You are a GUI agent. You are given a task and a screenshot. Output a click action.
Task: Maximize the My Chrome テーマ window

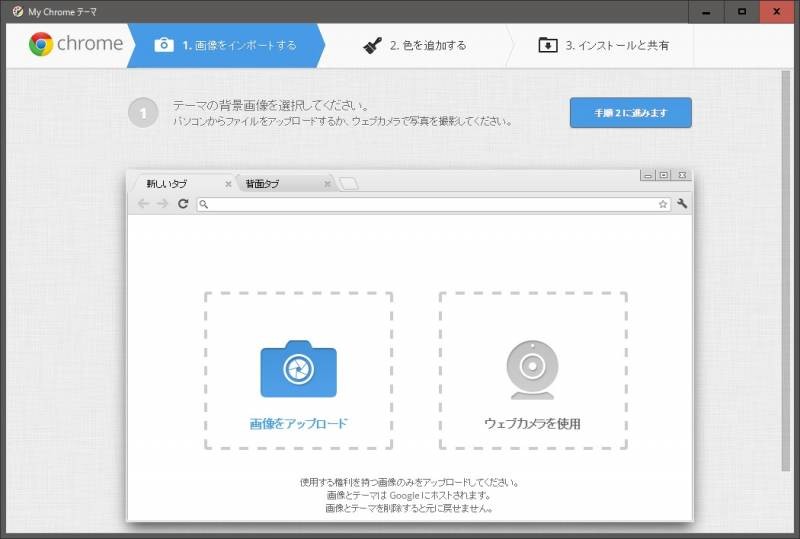742,12
